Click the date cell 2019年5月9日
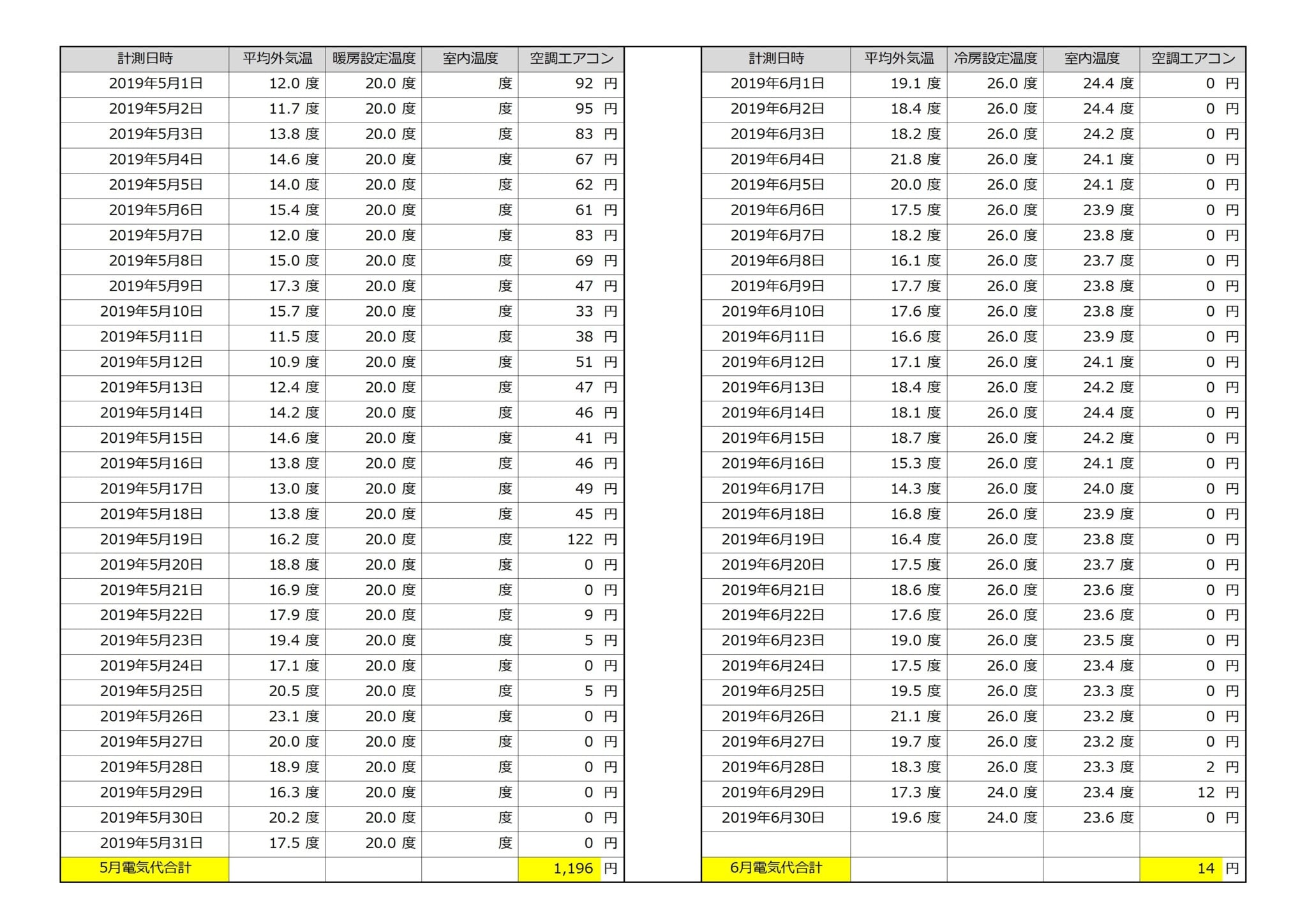 pyautogui.click(x=145, y=287)
